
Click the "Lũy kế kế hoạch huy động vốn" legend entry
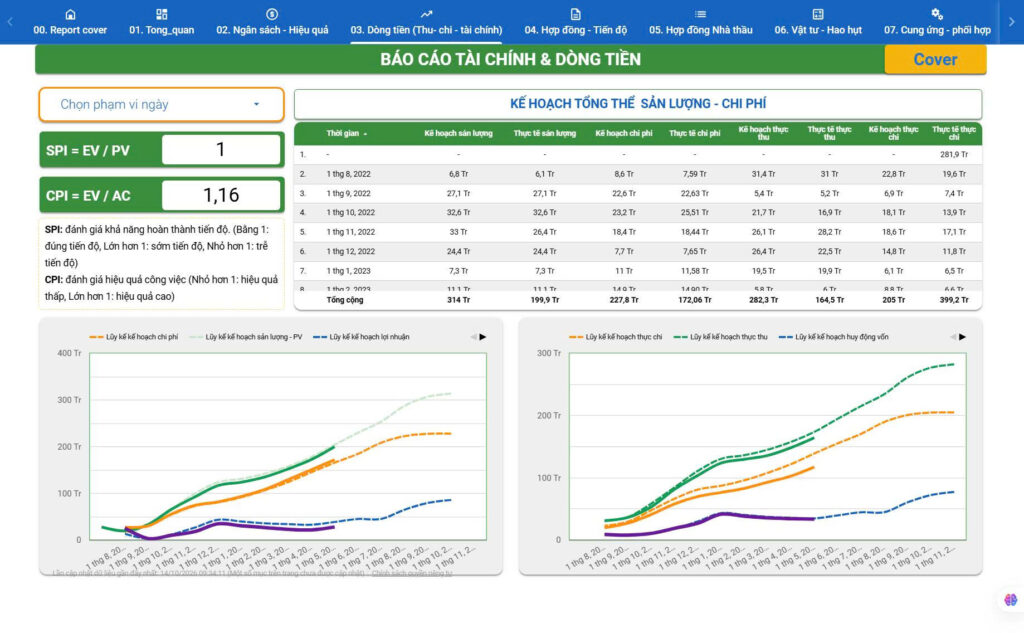click(833, 337)
